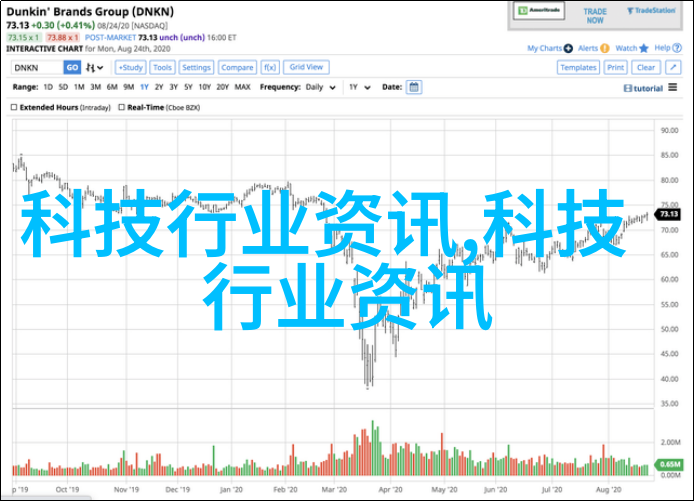Select the 3M range
This screenshot has height=502, width=695.
coord(96,87)
